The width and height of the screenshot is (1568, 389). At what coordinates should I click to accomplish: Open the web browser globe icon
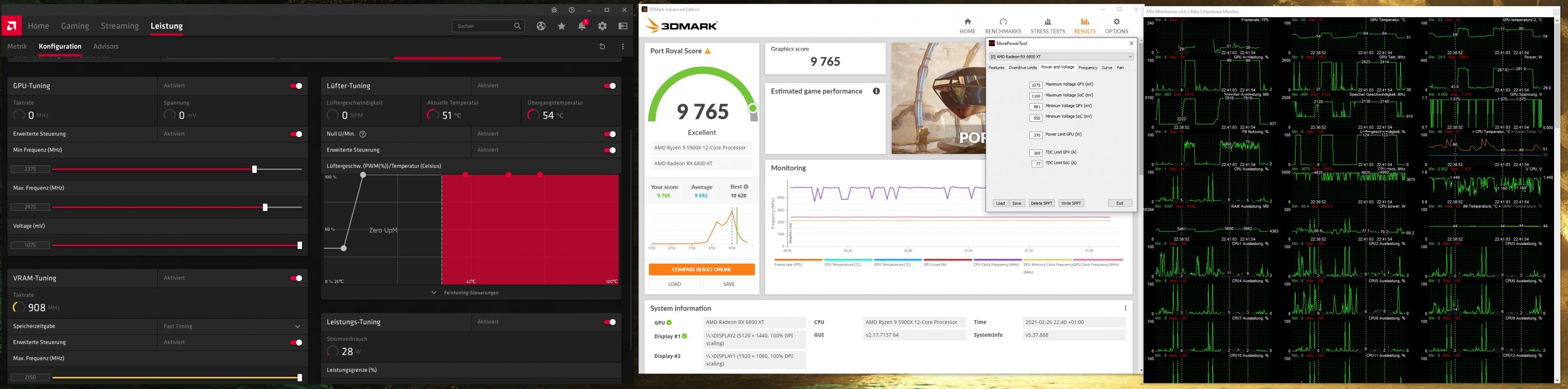tap(541, 26)
